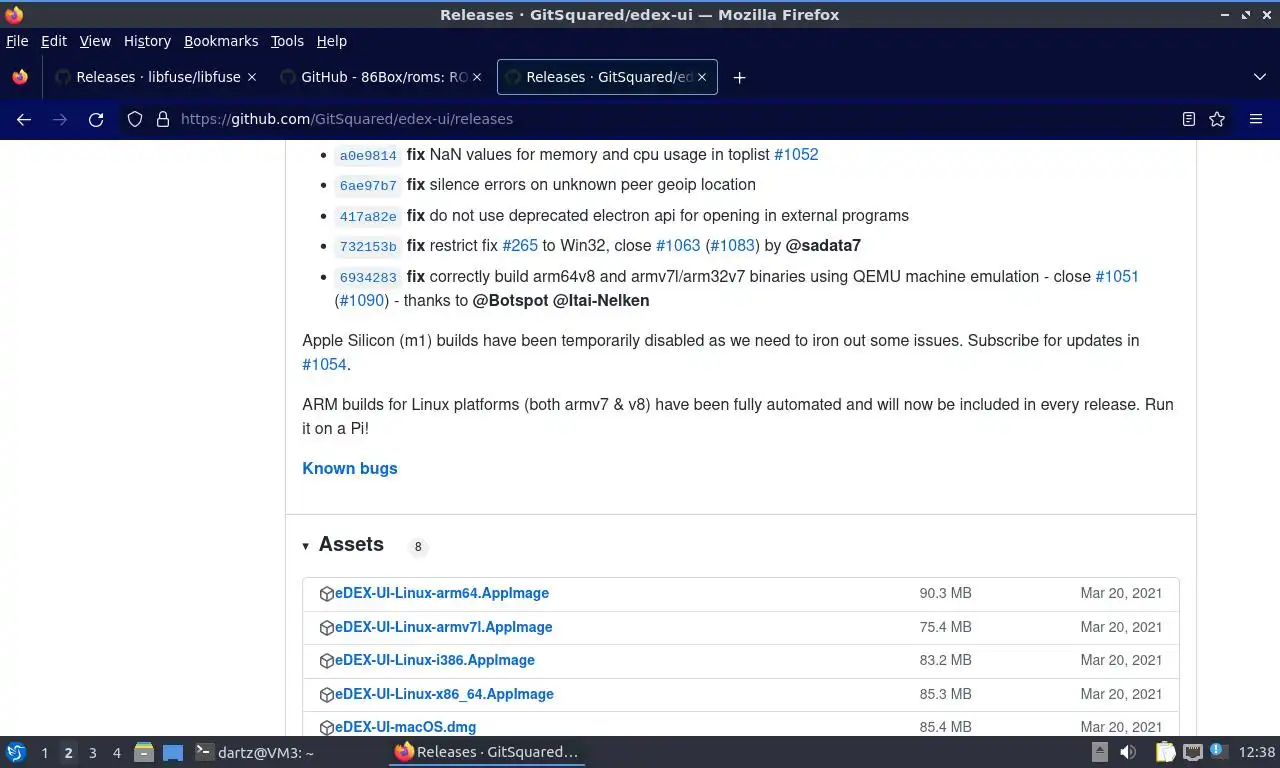This screenshot has height=768, width=1280.
Task: Open the clipboard manager tray icon
Action: pos(1165,753)
